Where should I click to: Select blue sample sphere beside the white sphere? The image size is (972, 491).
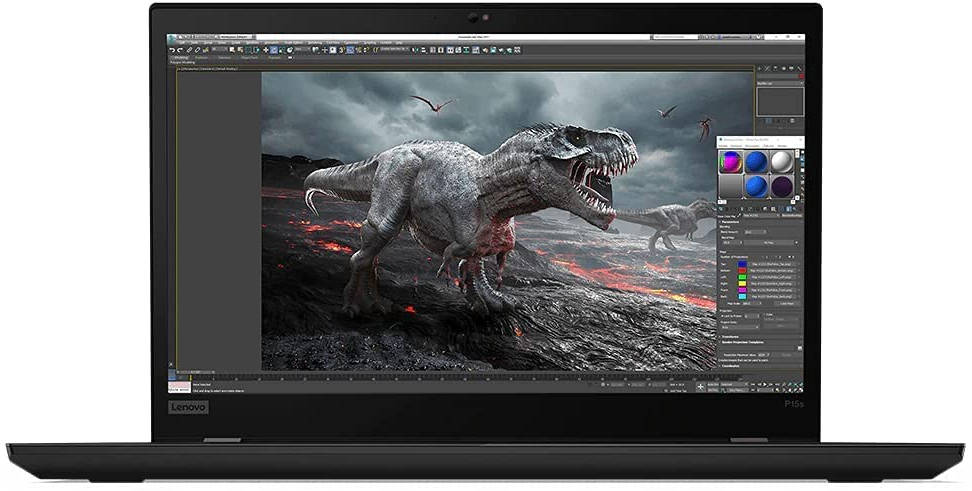(757, 161)
